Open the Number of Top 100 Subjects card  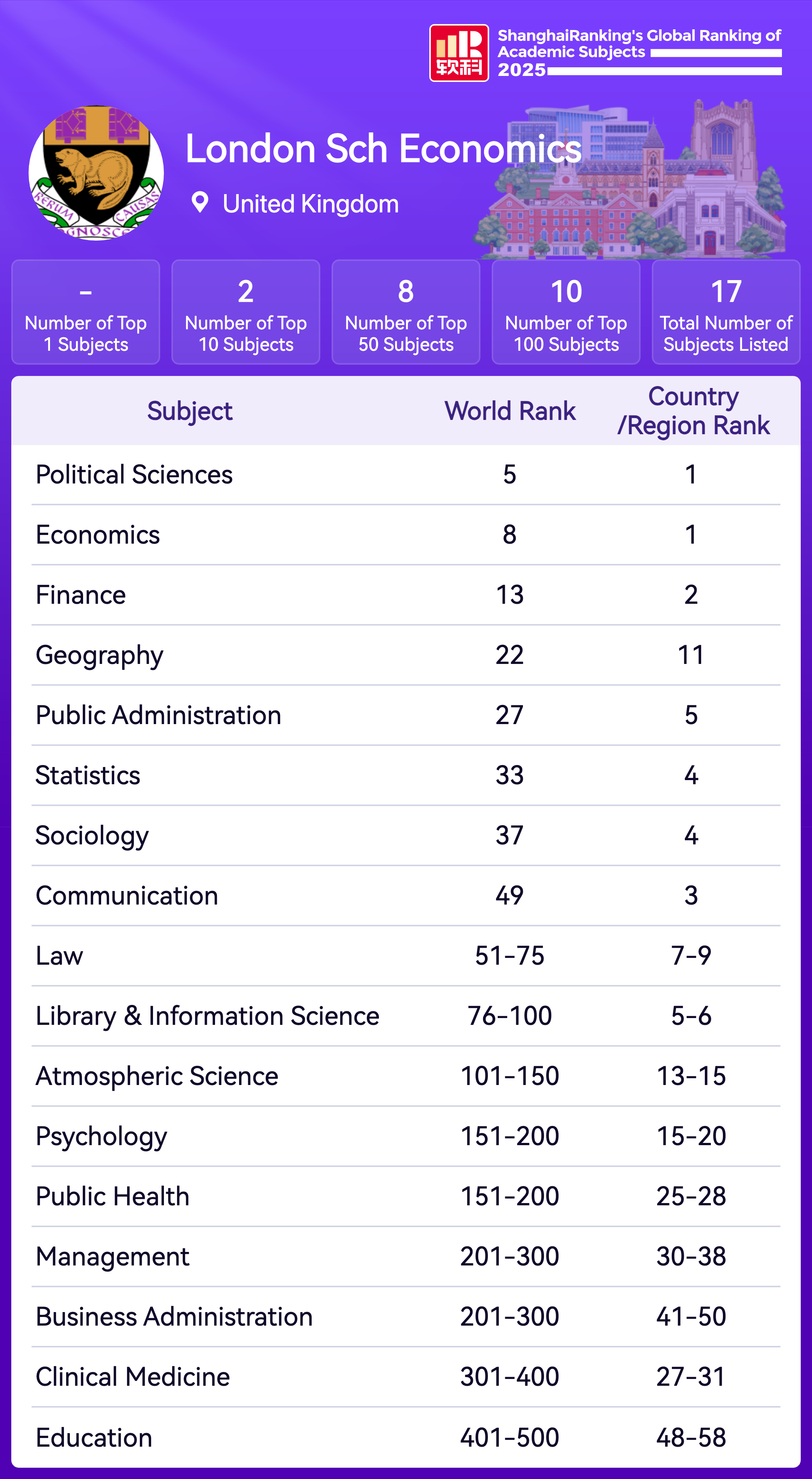566,312
